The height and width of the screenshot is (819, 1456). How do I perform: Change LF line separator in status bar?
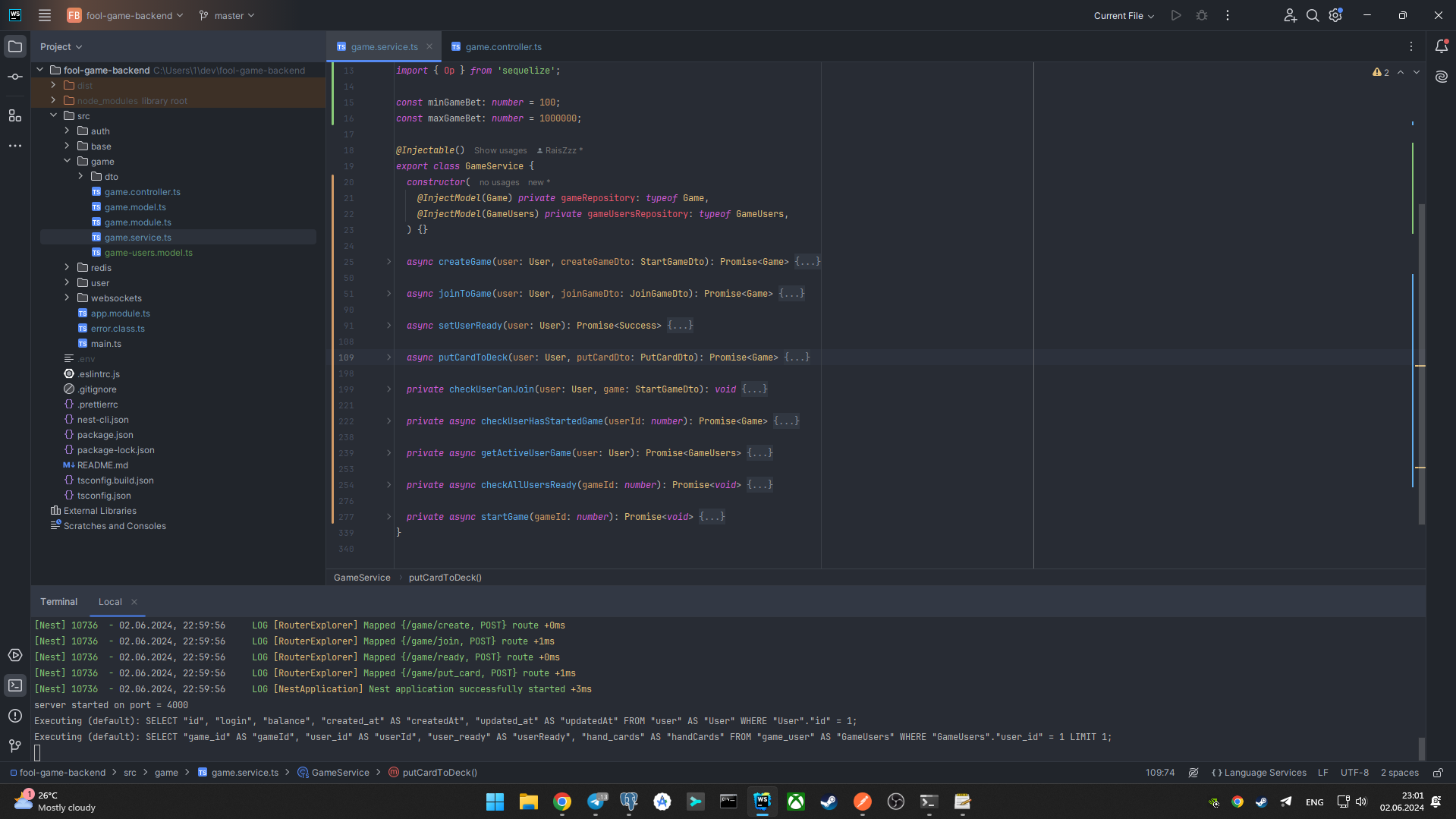click(x=1322, y=773)
